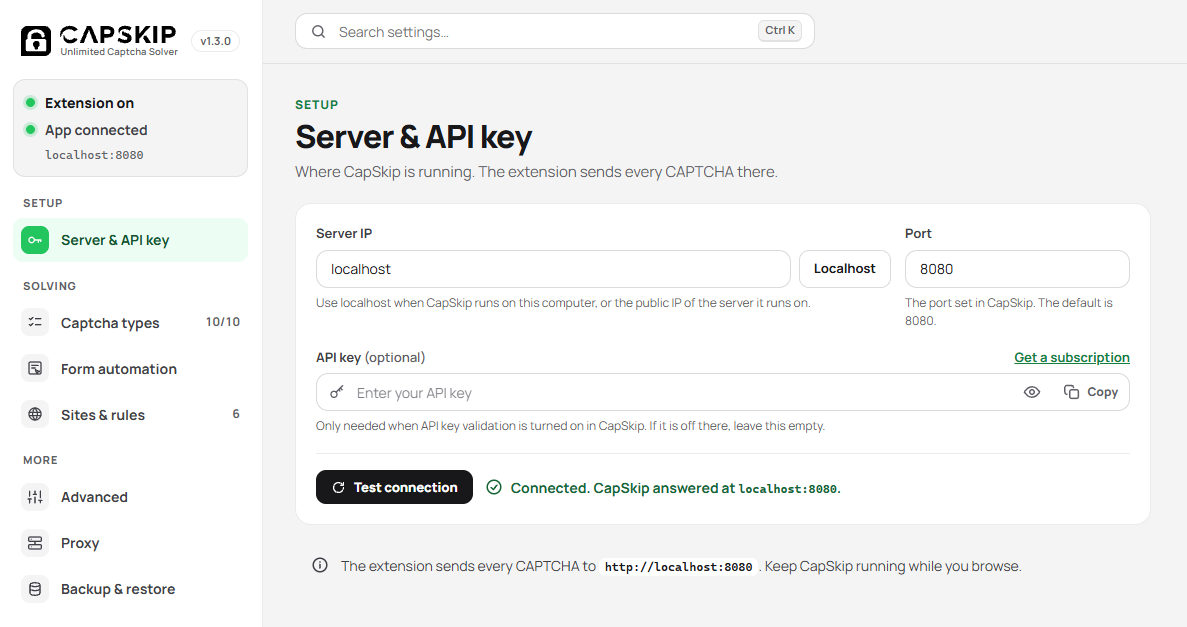Click the v1.3.0 version badge

[216, 41]
